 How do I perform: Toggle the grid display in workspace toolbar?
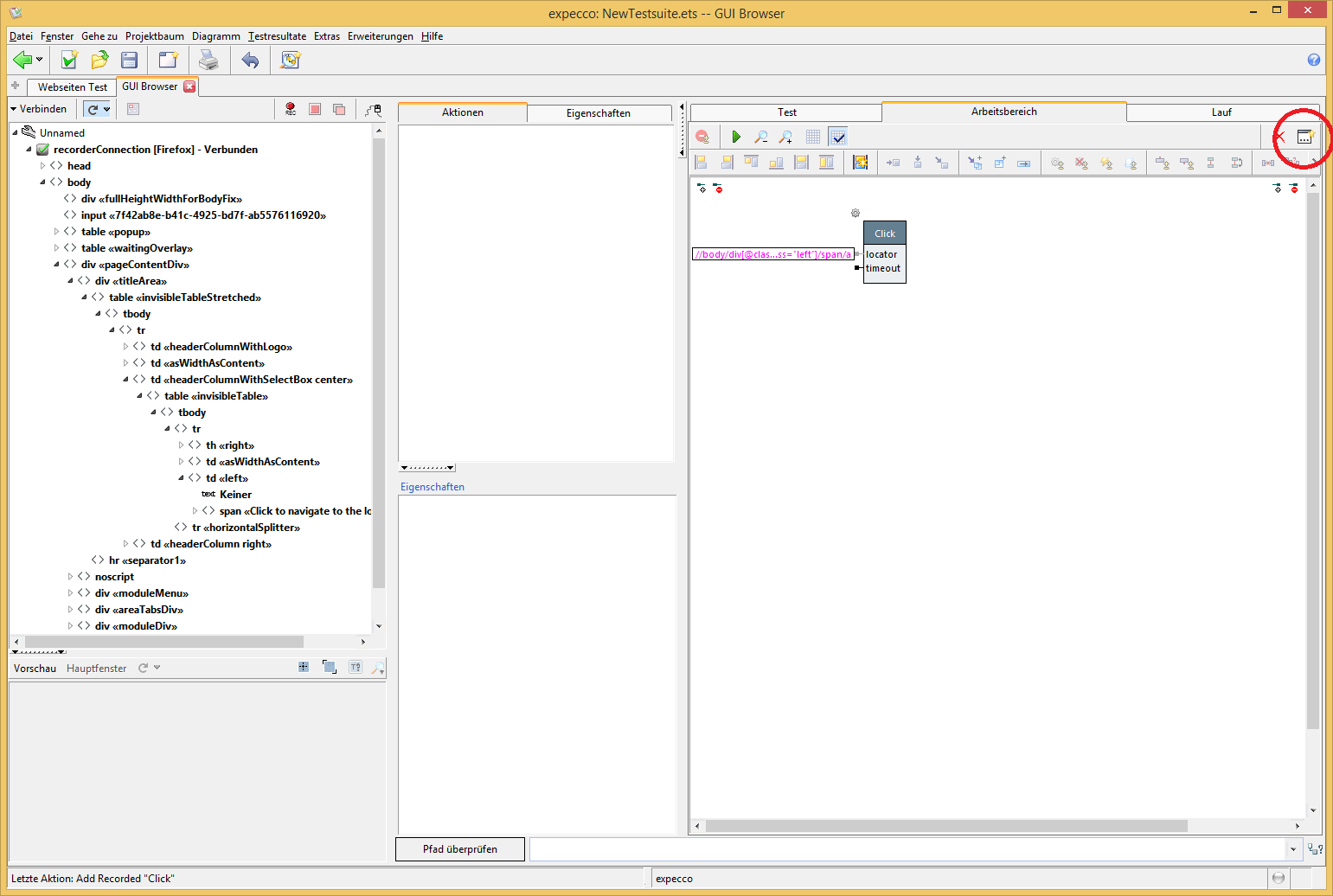812,137
